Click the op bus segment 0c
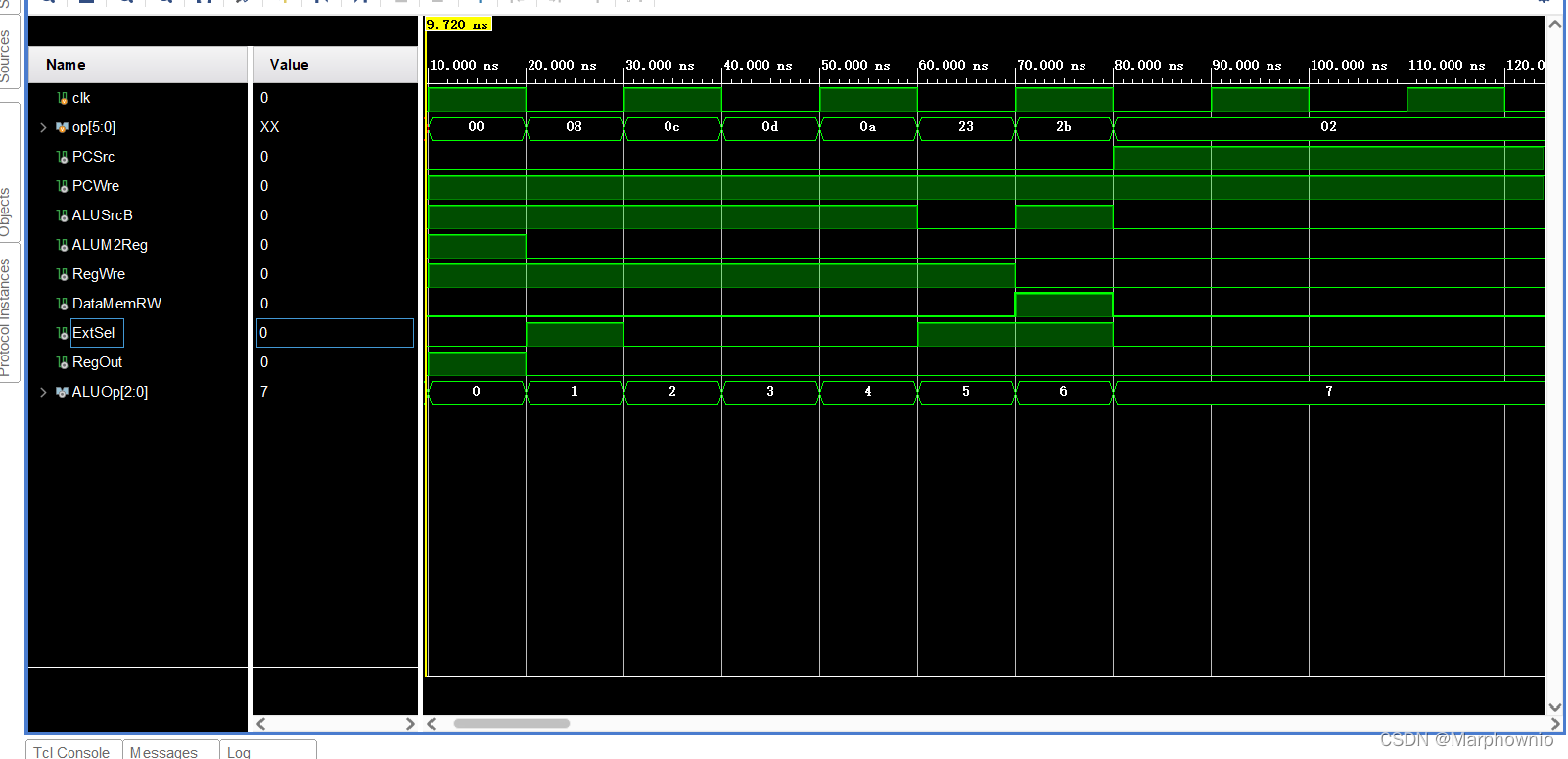Screen dimensions: 1568x759 (x=672, y=127)
